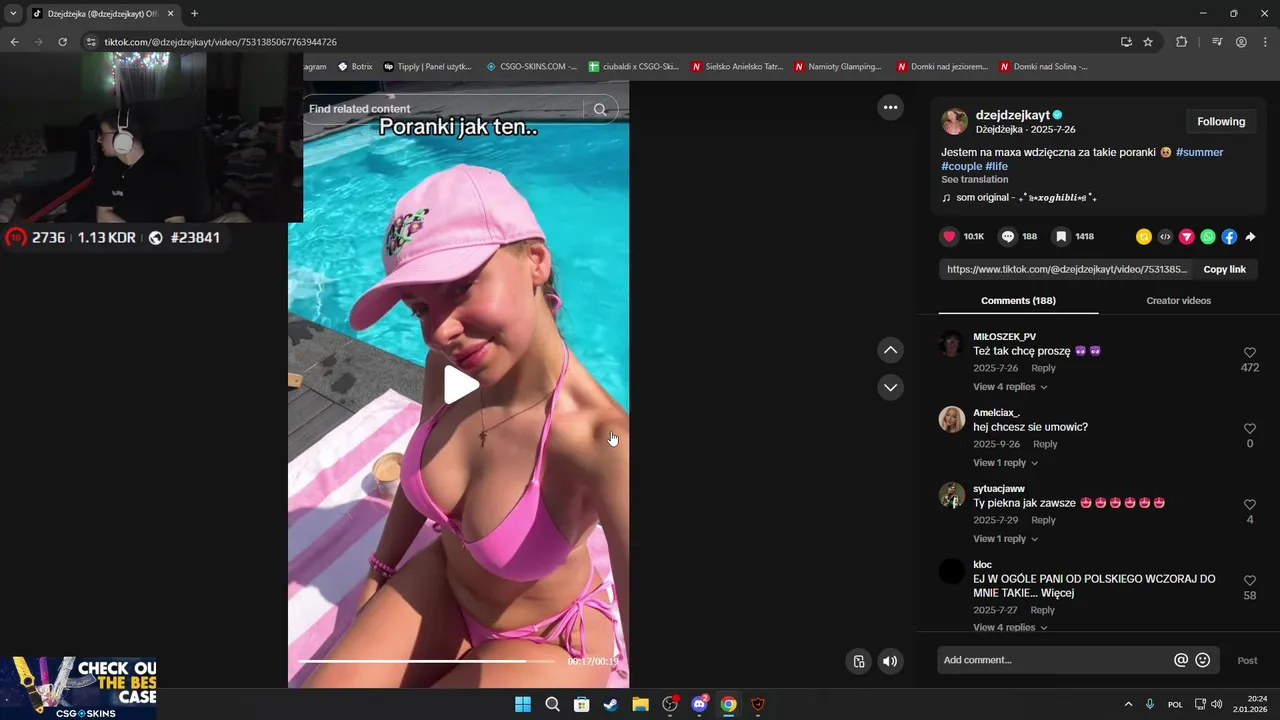The image size is (1280, 720).
Task: Expand the reply under Amelciax_. comment
Action: tap(1006, 463)
